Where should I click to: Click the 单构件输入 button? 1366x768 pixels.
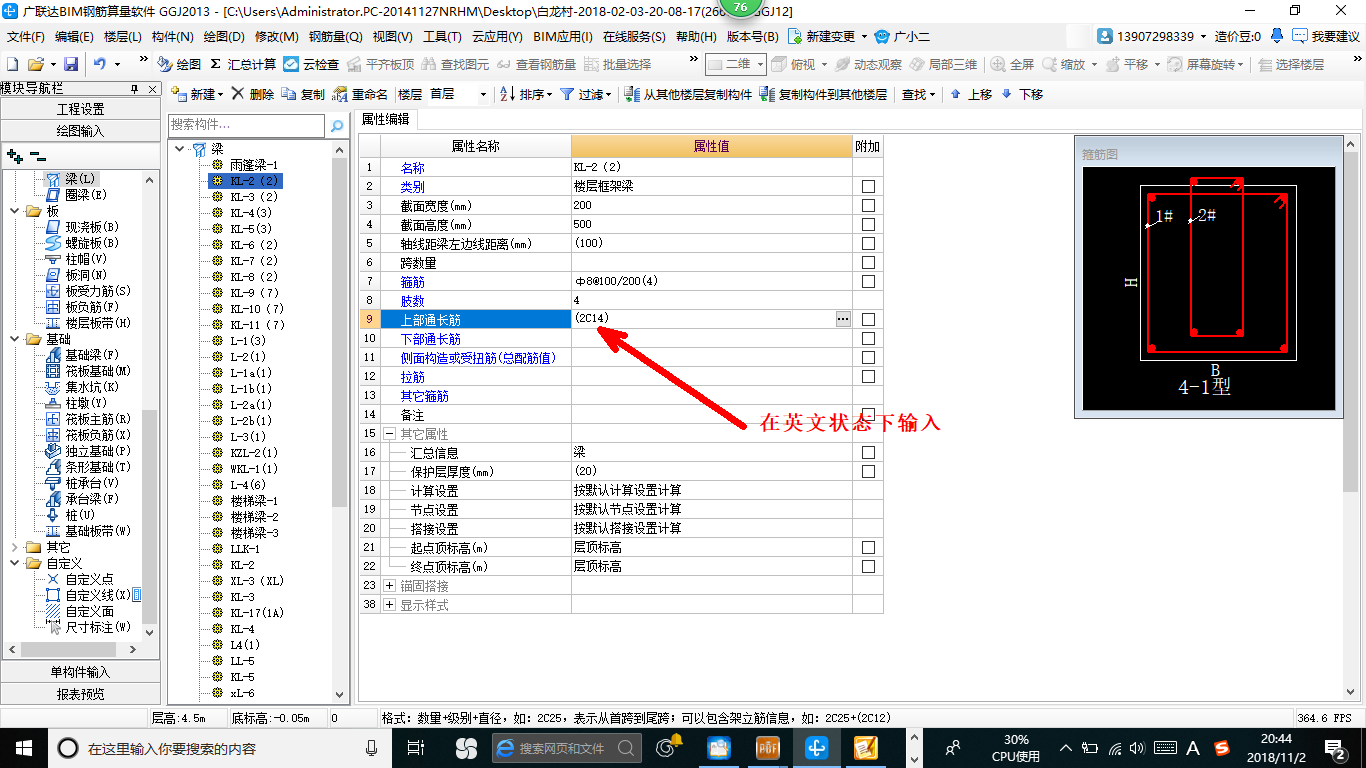point(80,672)
